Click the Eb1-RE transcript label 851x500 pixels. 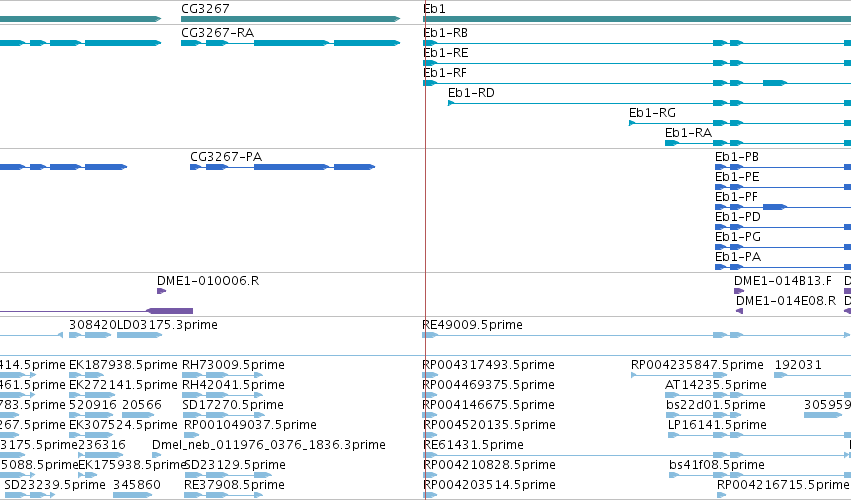446,53
